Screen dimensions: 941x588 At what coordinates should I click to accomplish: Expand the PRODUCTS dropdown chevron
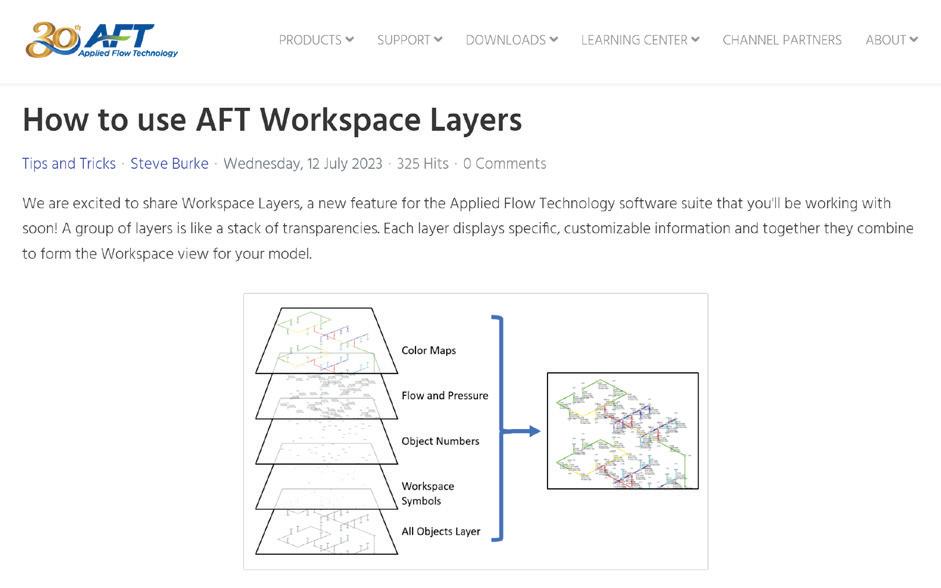[x=349, y=40]
